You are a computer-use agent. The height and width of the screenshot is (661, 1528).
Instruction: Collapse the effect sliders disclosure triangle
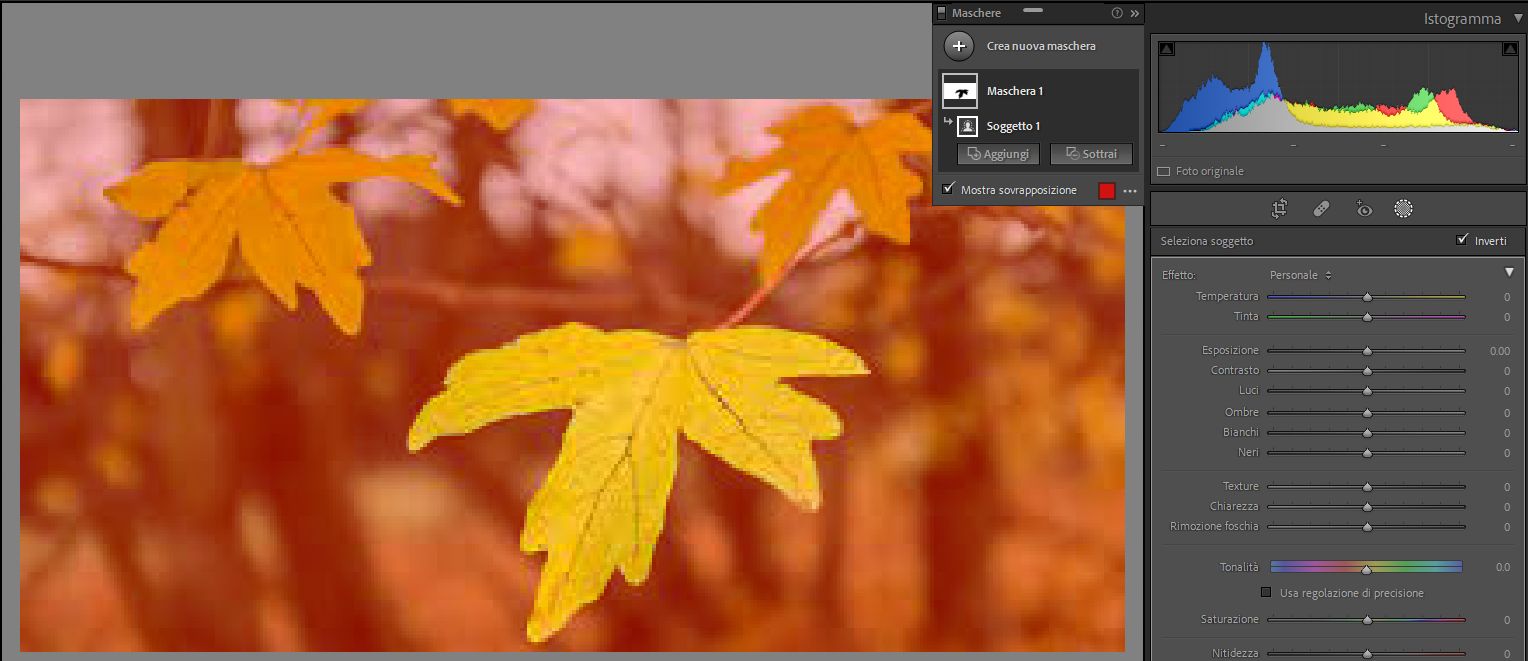point(1510,273)
